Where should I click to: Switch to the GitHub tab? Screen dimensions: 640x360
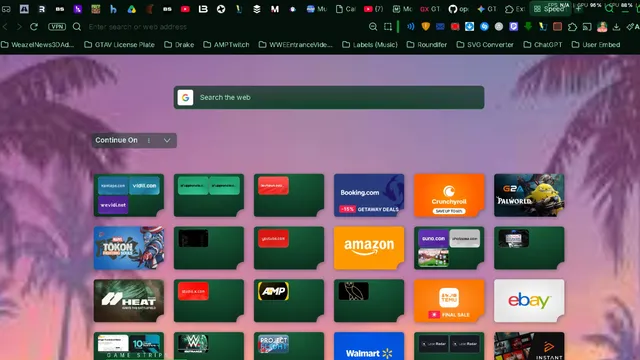pos(458,9)
